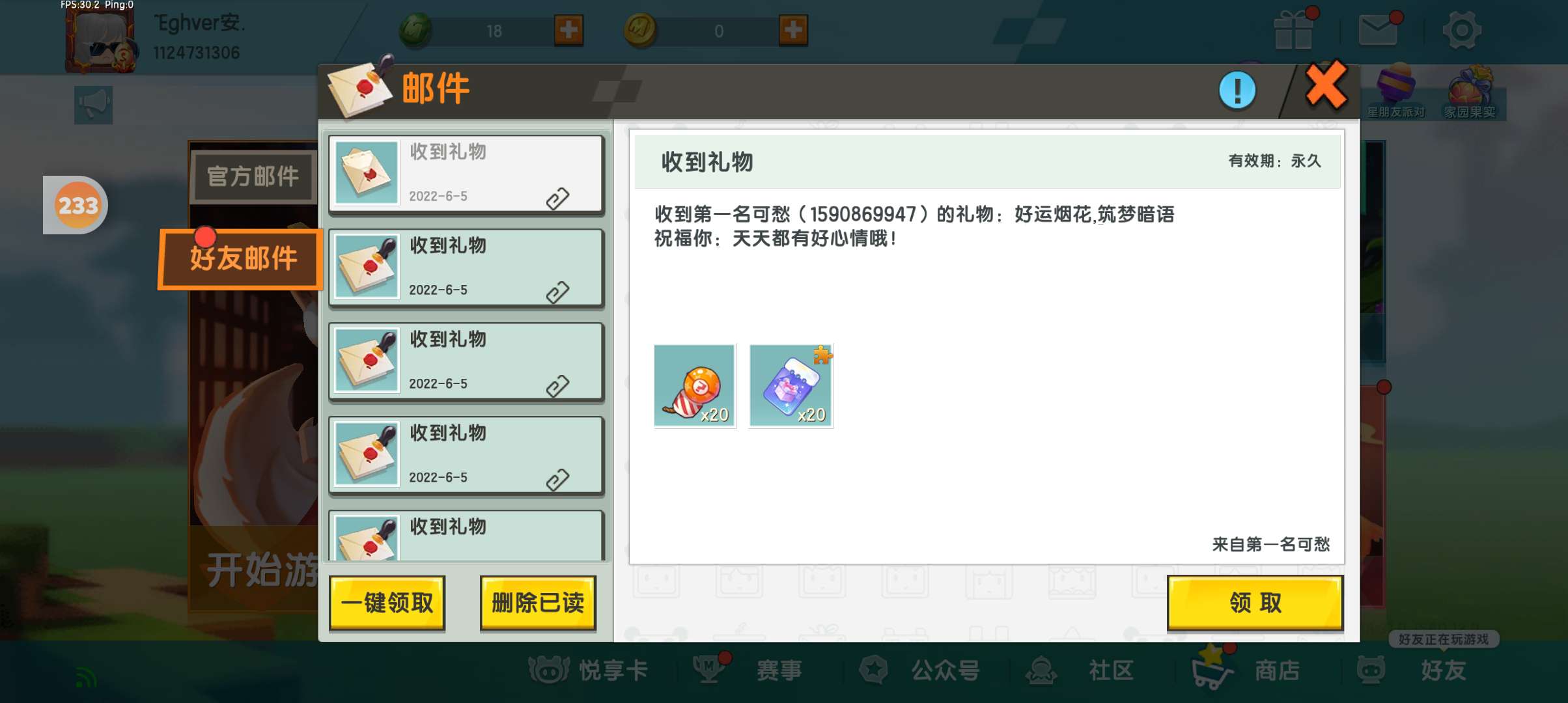Switch to 好友邮件 tab
This screenshot has height=703, width=1568.
click(241, 258)
